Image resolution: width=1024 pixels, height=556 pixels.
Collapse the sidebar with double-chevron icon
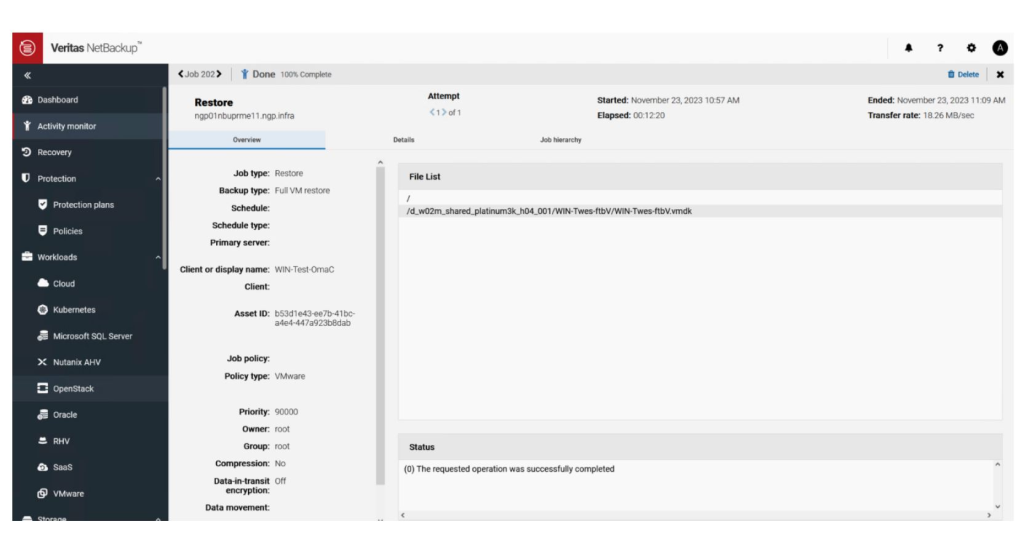tap(27, 75)
